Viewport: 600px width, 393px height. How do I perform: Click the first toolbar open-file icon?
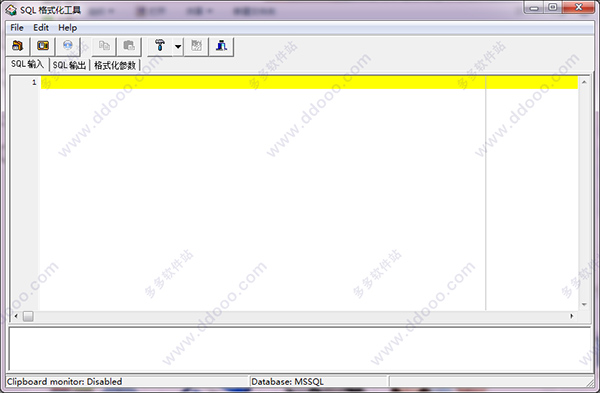18,46
